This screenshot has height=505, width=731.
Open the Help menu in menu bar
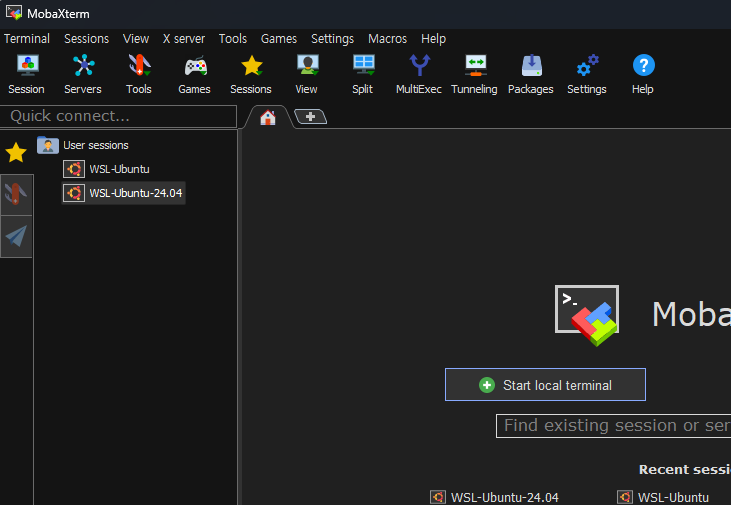[x=434, y=39]
